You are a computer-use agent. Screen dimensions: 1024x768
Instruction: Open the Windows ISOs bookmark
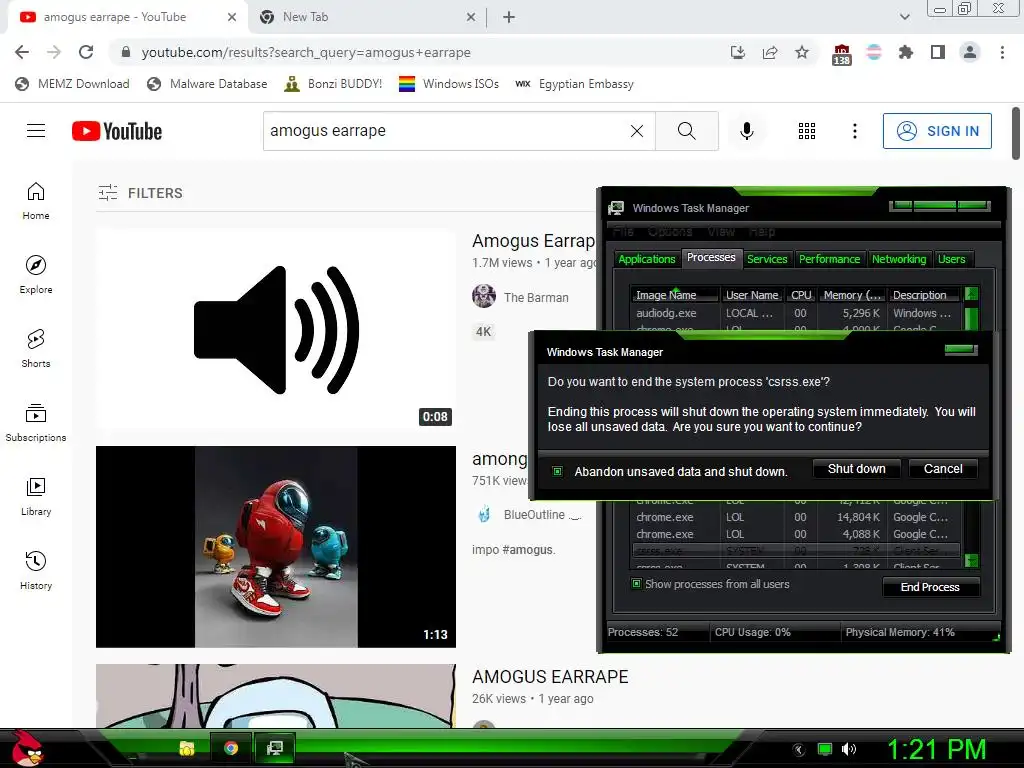pyautogui.click(x=449, y=84)
